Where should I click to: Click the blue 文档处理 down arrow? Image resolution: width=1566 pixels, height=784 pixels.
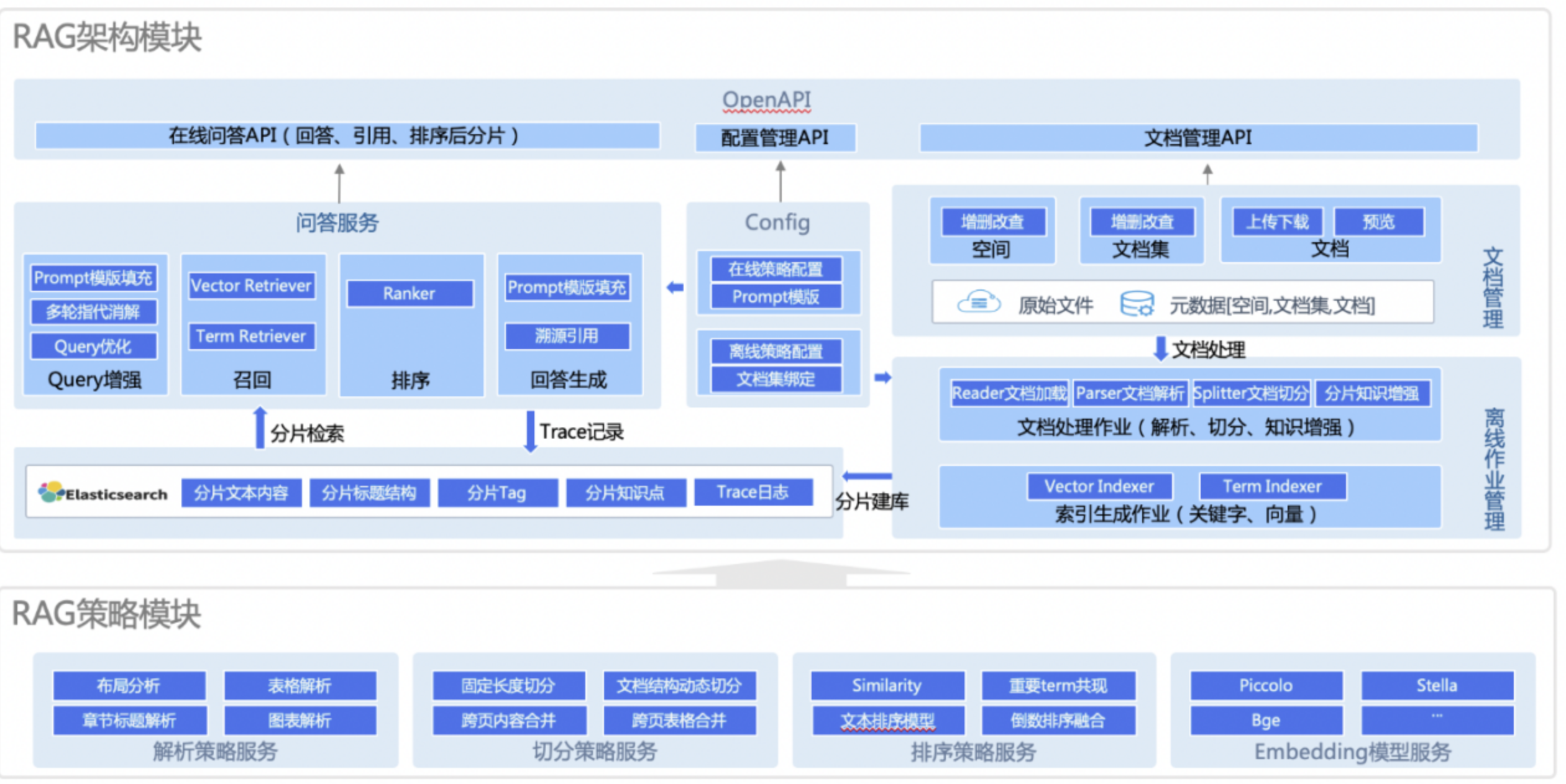pyautogui.click(x=1160, y=348)
